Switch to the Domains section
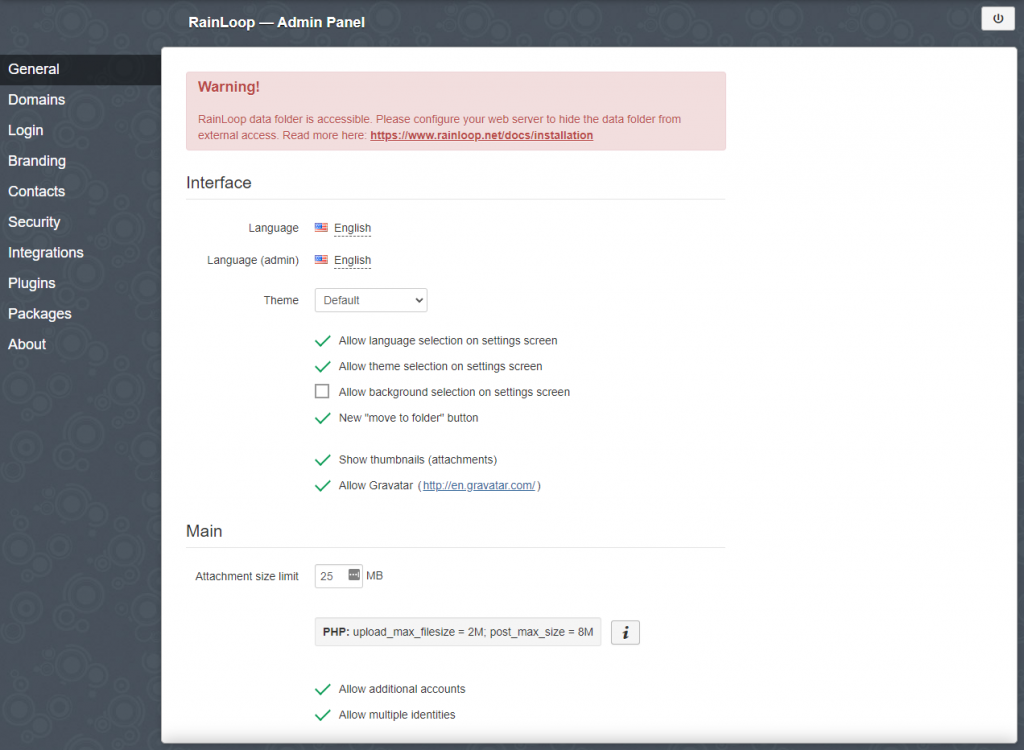The image size is (1024, 750). coord(36,99)
